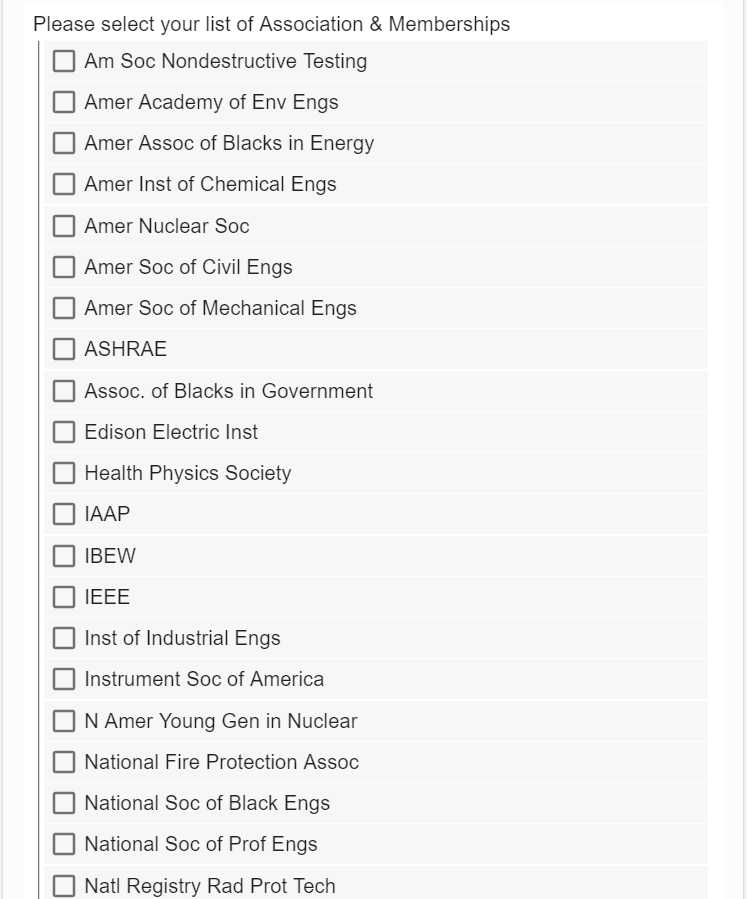Select Amer Academy of Env Engs checkbox

point(64,102)
